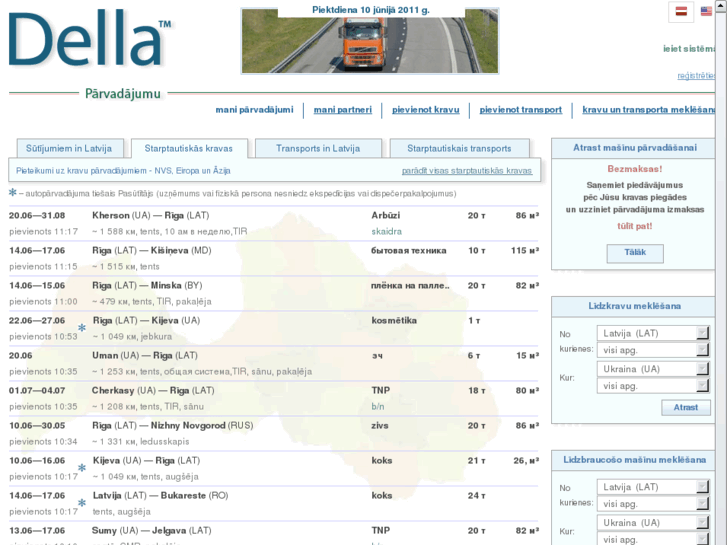Click the Della logo
This screenshot has height=545, width=727.
coord(90,38)
